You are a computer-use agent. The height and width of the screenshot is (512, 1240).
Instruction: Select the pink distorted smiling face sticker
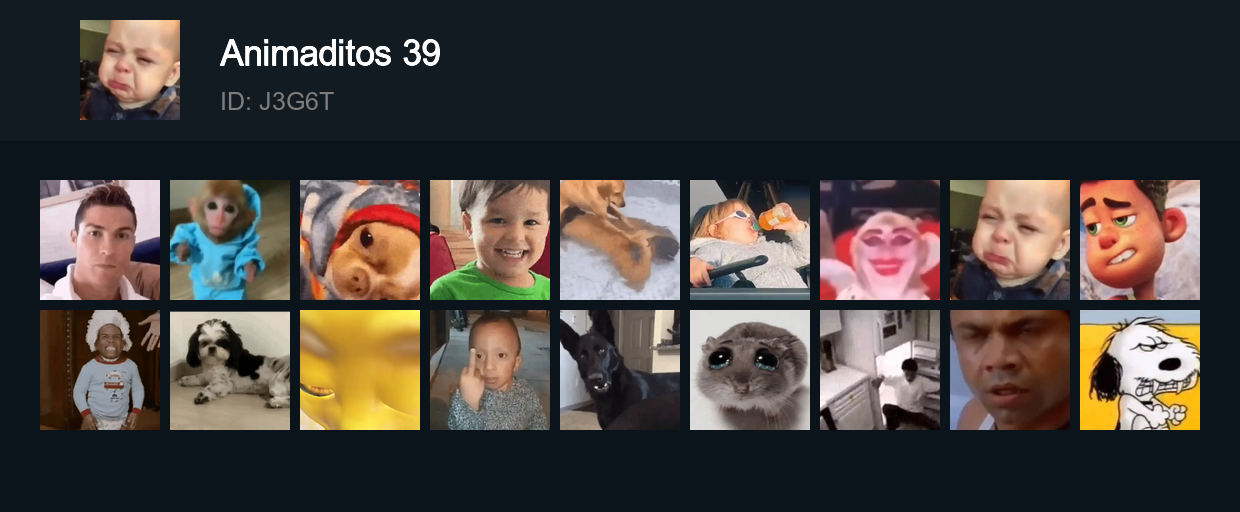(880, 240)
